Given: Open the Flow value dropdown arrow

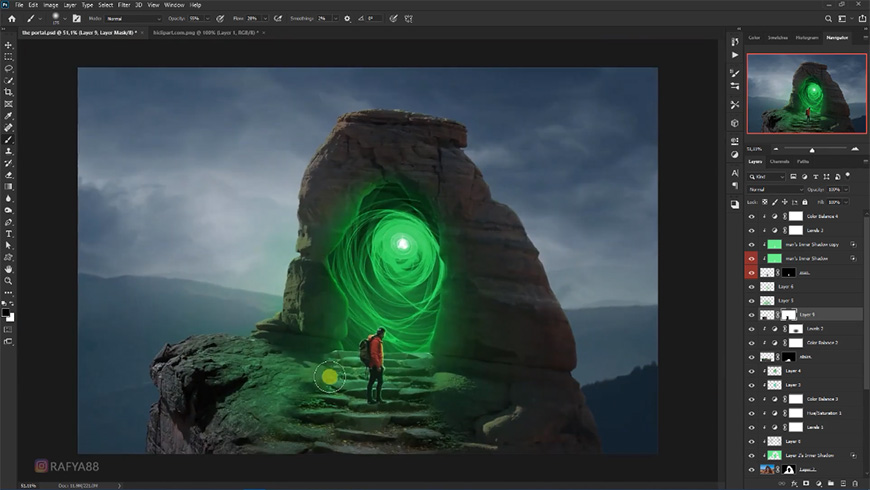Looking at the screenshot, I should pyautogui.click(x=265, y=18).
